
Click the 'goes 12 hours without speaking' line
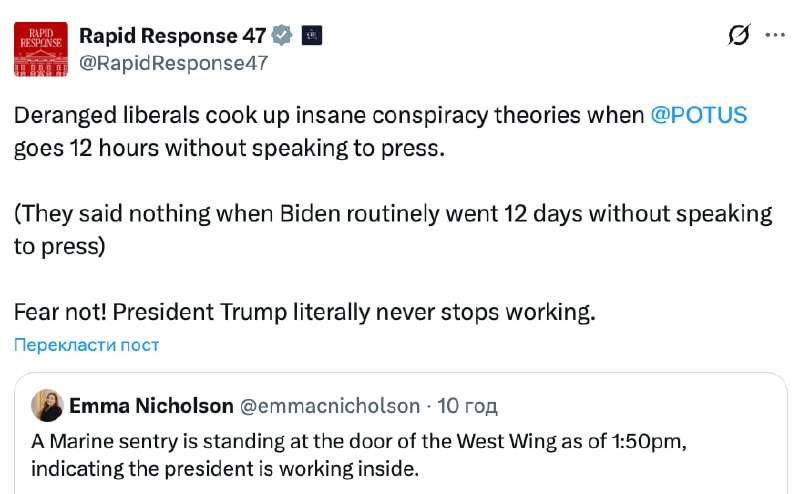(228, 148)
